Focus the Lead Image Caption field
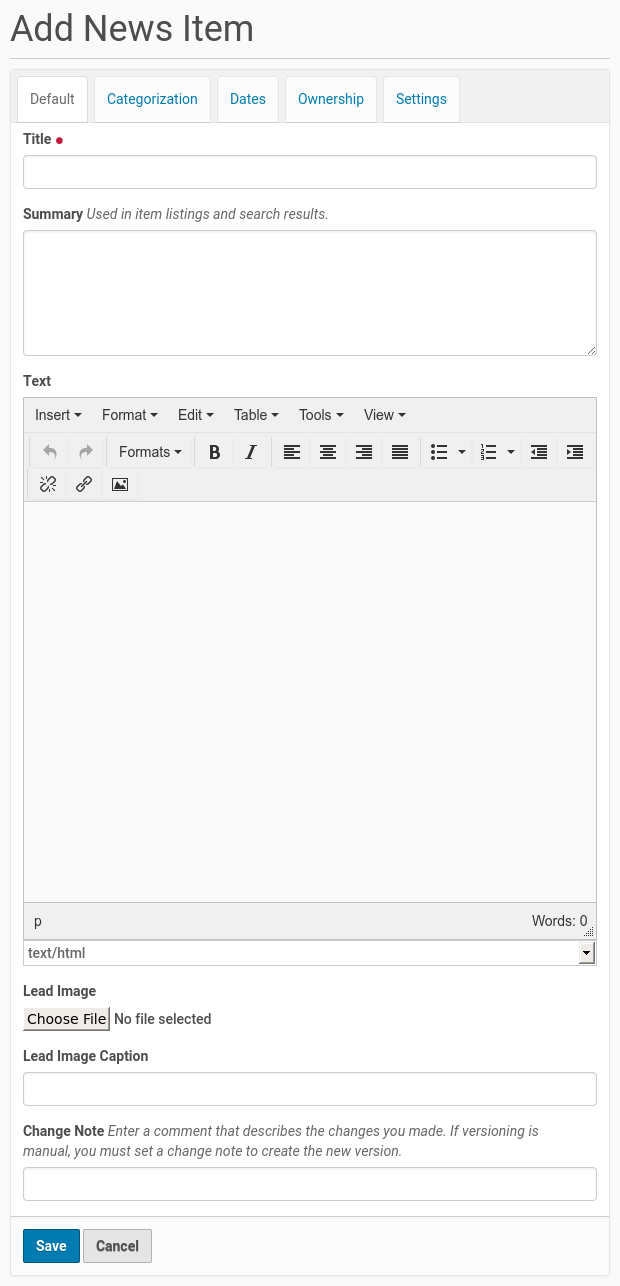Image resolution: width=620 pixels, height=1286 pixels. pyautogui.click(x=309, y=1089)
